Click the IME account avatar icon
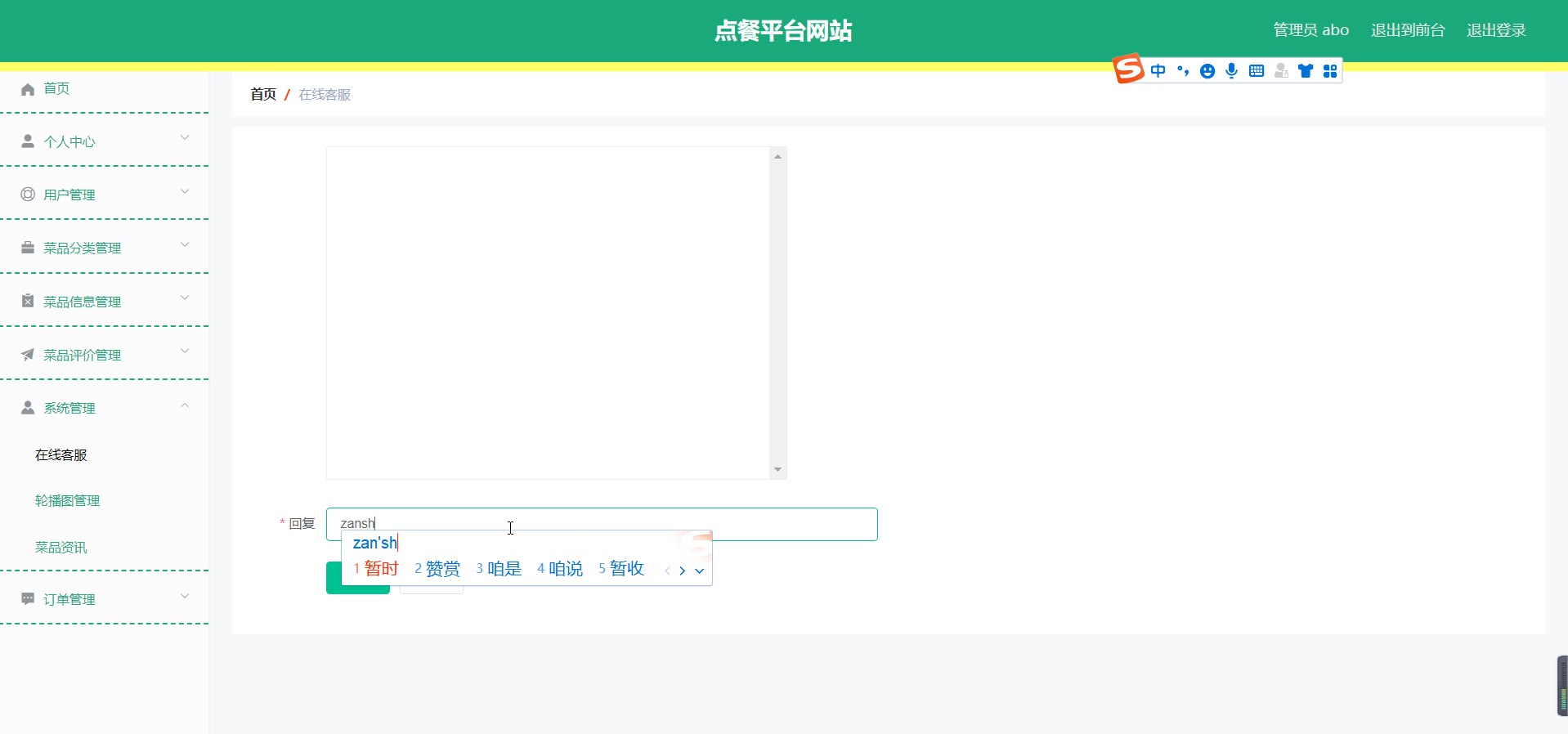1568x734 pixels. [x=1281, y=71]
